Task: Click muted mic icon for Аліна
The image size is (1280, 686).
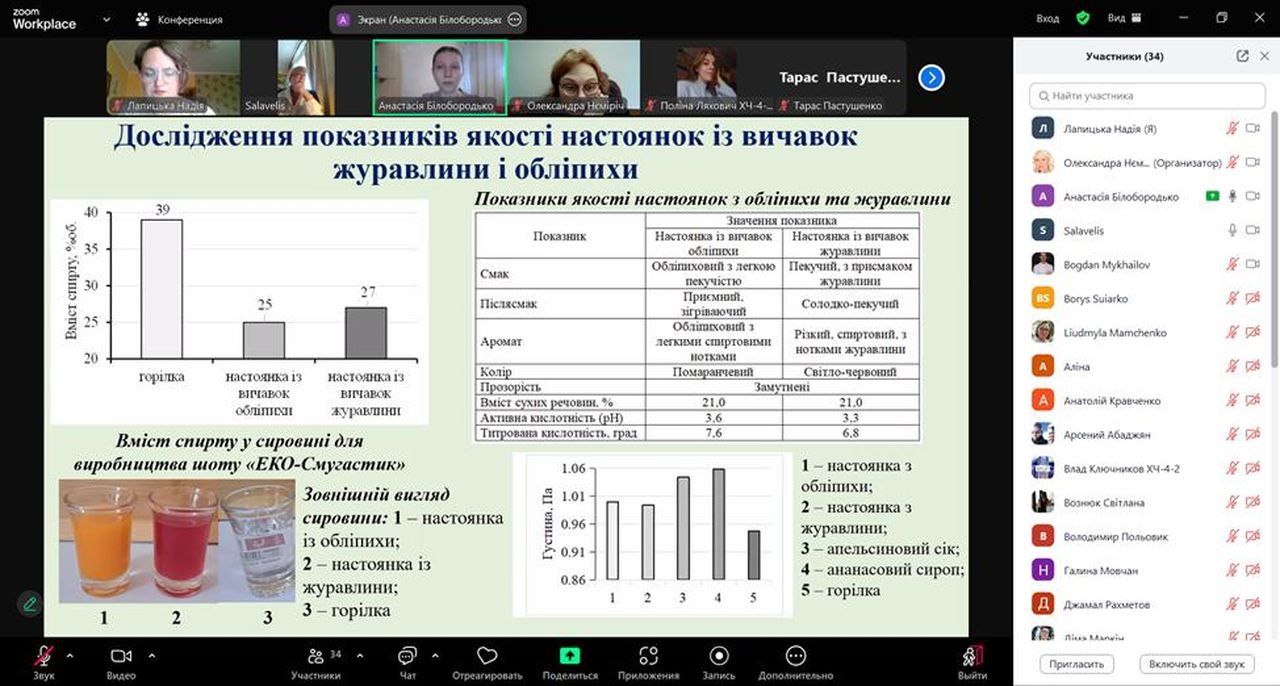Action: pyautogui.click(x=1233, y=367)
